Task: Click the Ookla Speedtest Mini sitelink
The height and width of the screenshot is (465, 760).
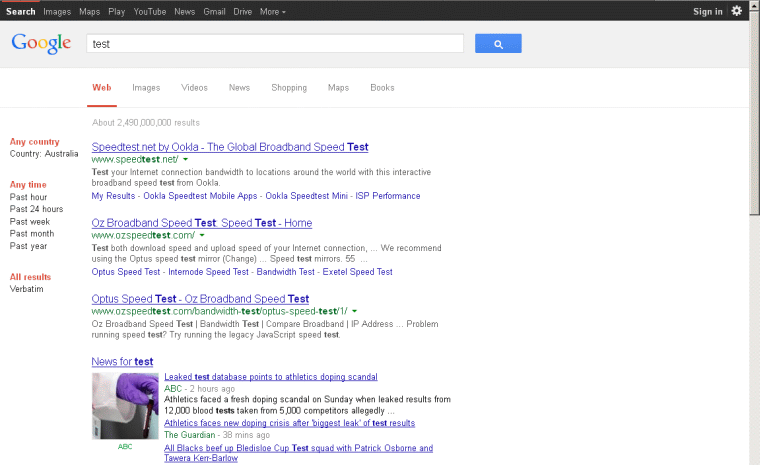Action: [306, 196]
